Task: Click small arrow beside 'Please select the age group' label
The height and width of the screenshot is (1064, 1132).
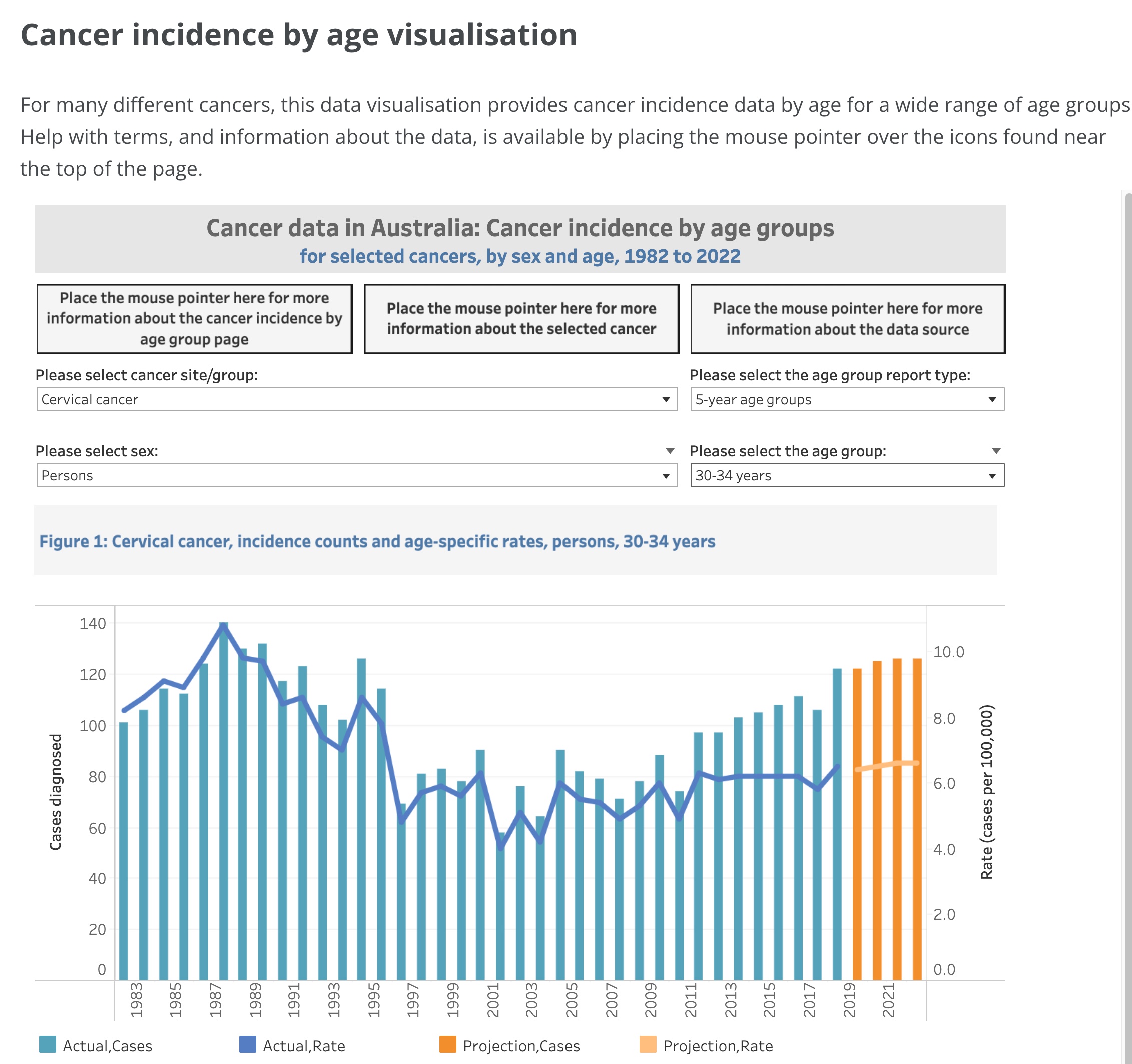Action: click(996, 451)
